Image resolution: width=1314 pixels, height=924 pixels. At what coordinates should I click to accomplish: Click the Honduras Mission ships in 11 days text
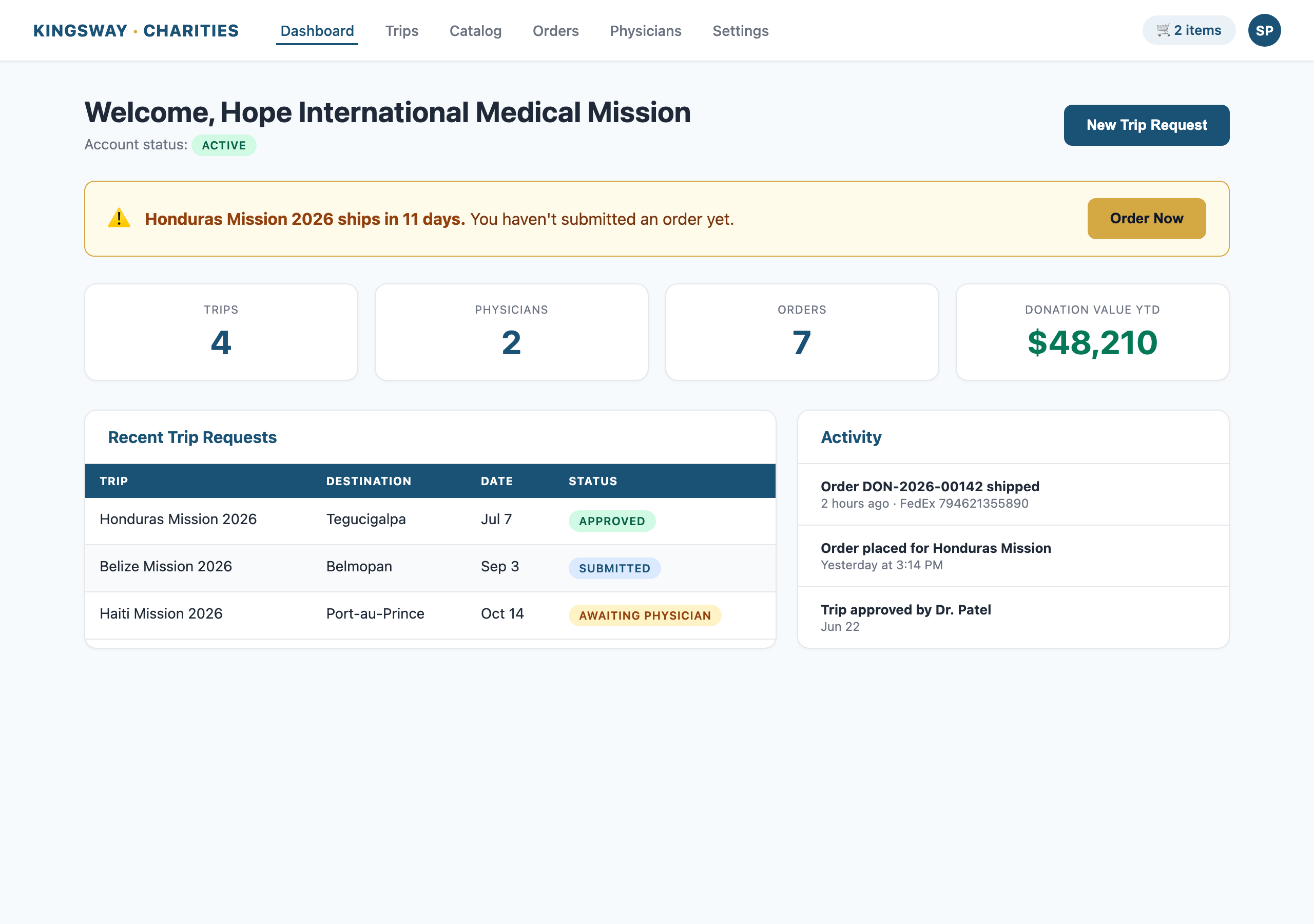(304, 219)
